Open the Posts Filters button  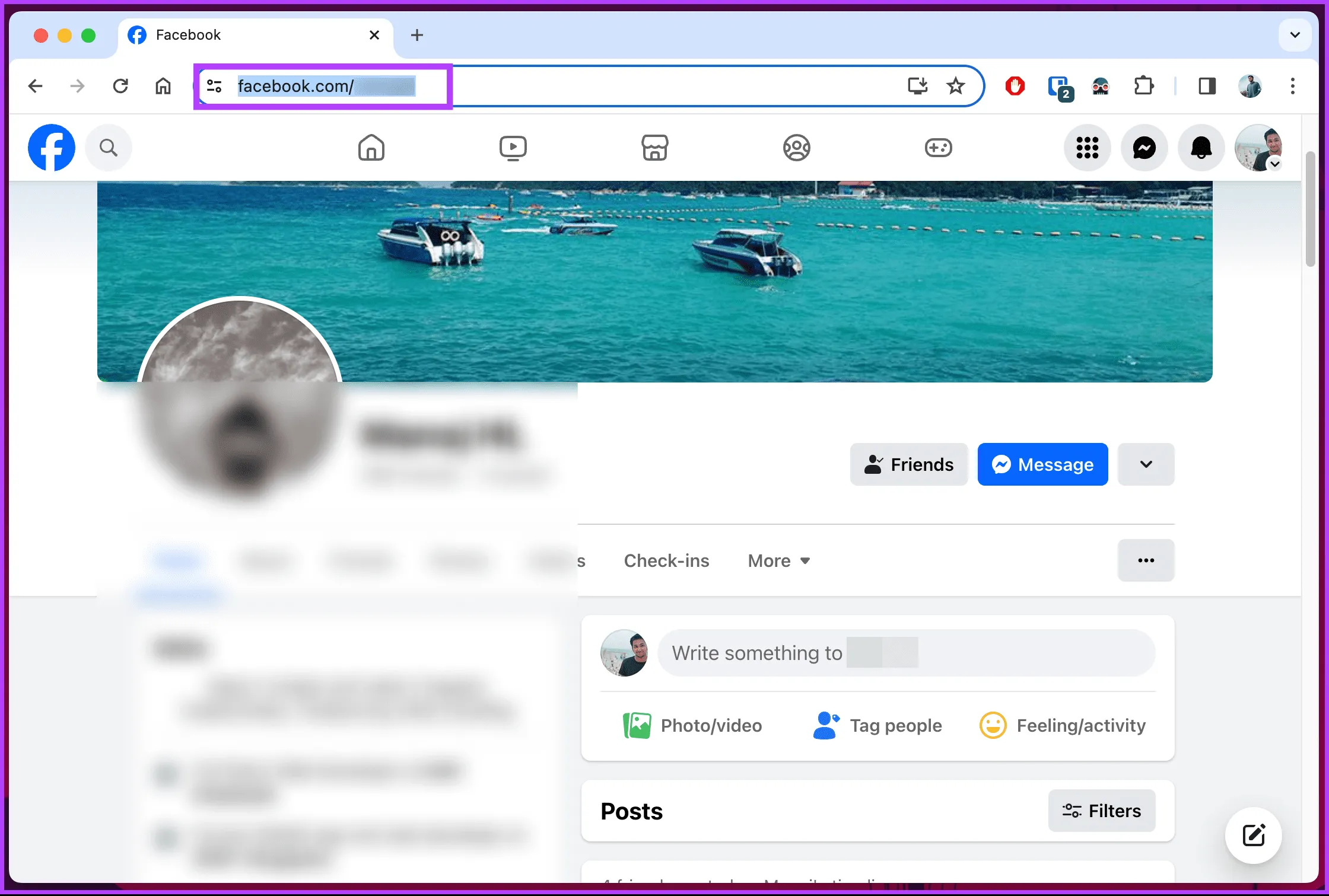click(x=1101, y=811)
